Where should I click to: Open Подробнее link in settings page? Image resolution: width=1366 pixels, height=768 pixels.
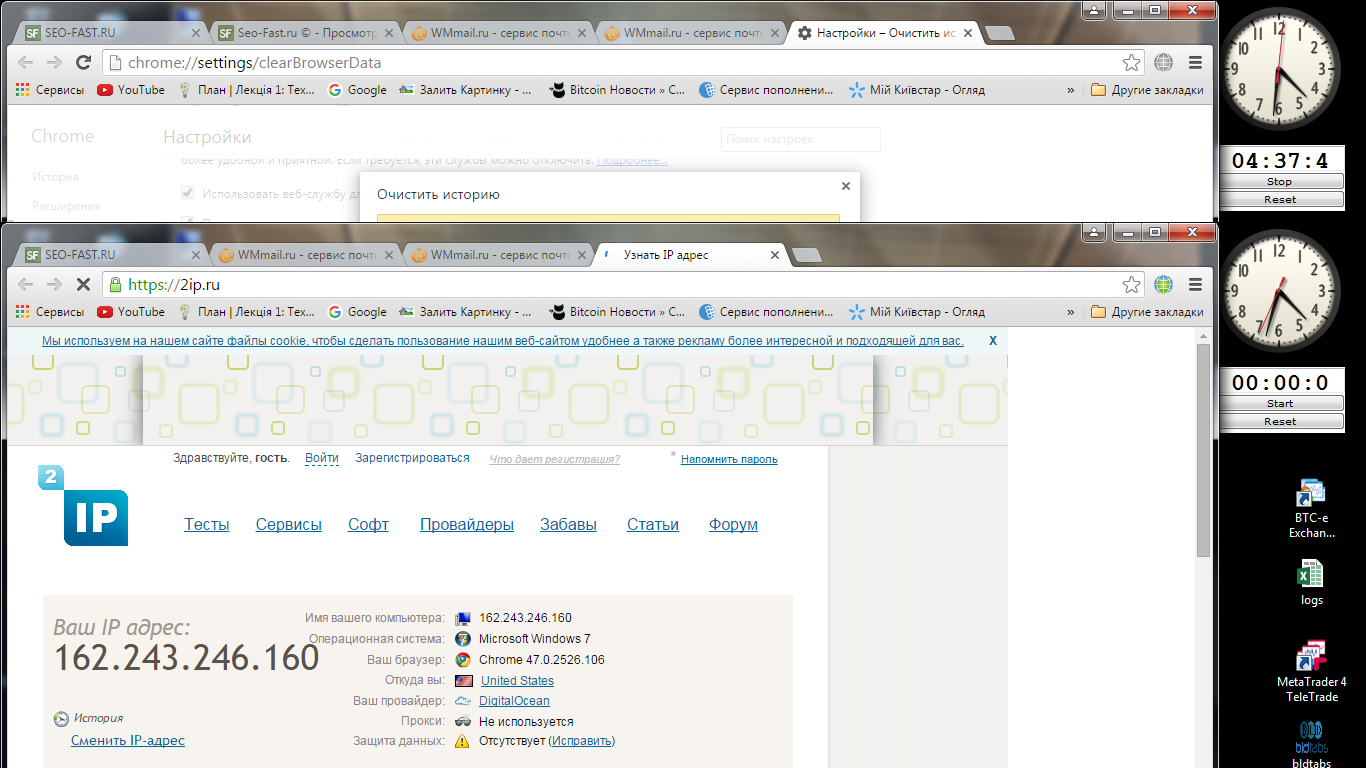632,160
